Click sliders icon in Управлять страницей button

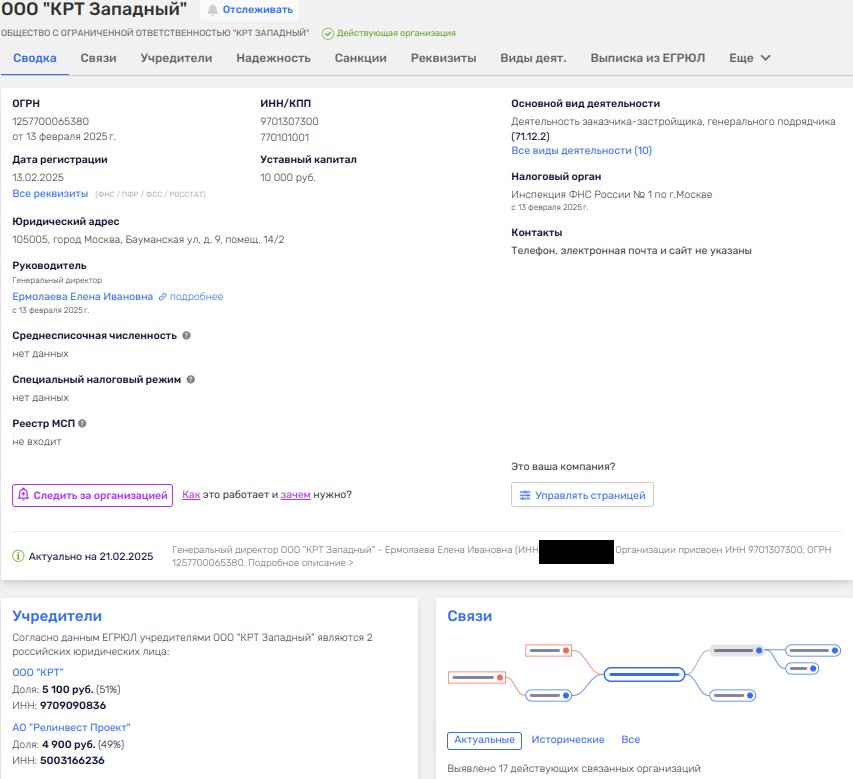tap(525, 495)
